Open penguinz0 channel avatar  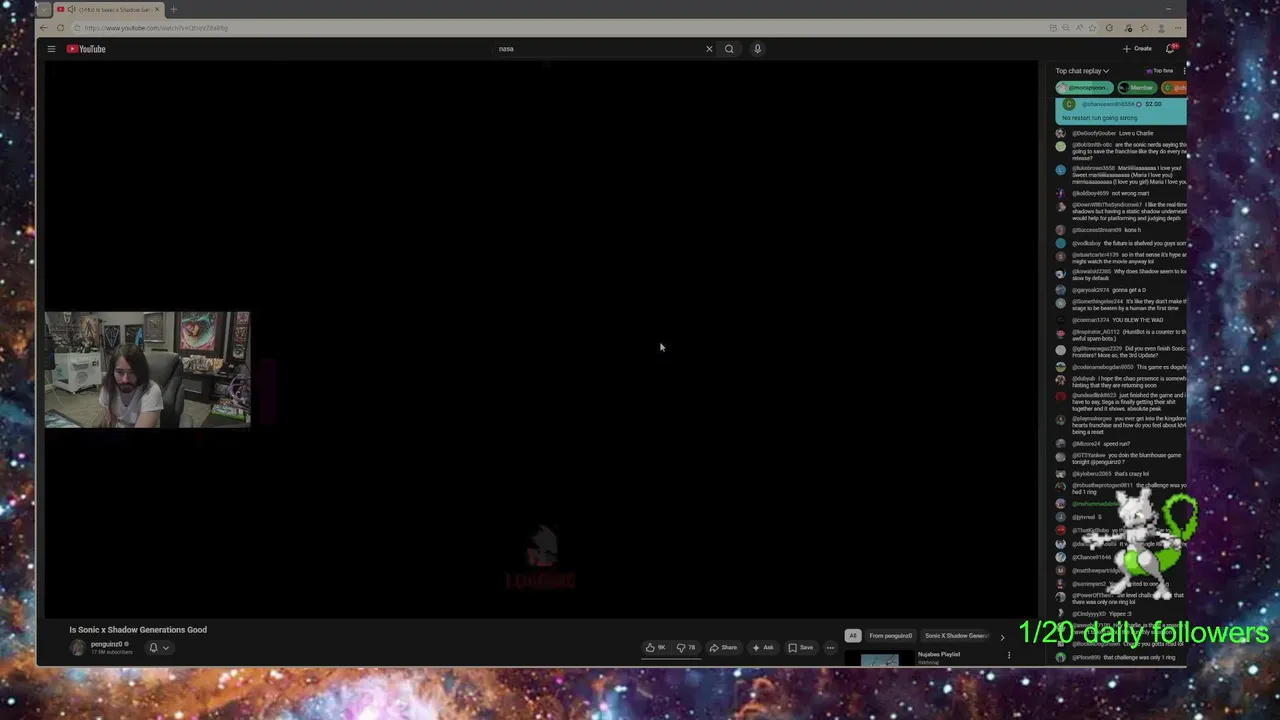(x=77, y=648)
